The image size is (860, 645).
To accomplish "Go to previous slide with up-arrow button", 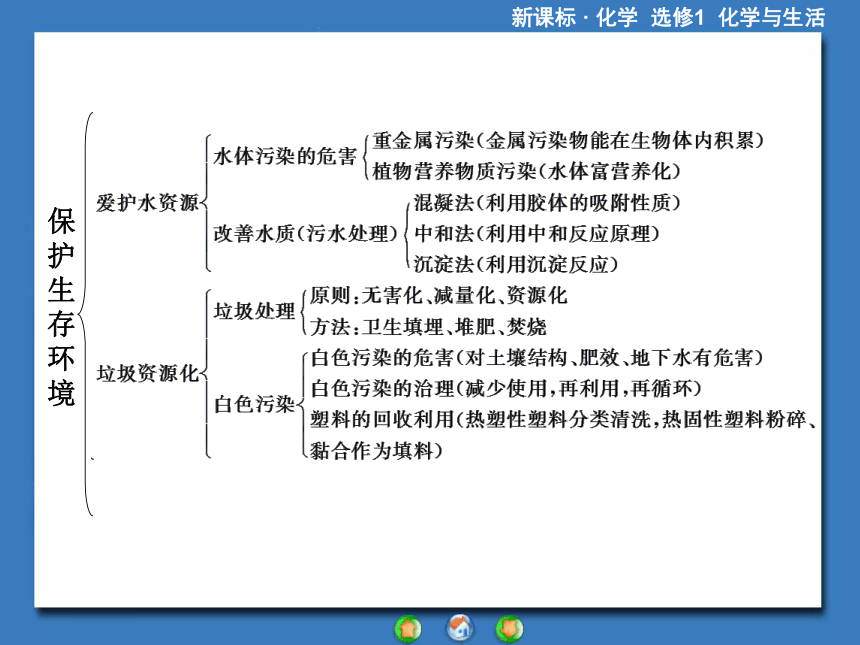I will click(408, 629).
